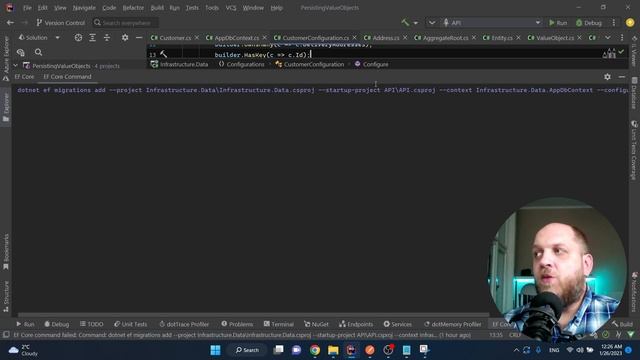
Task: Click the locate file target icon
Action: pyautogui.click(x=78, y=38)
